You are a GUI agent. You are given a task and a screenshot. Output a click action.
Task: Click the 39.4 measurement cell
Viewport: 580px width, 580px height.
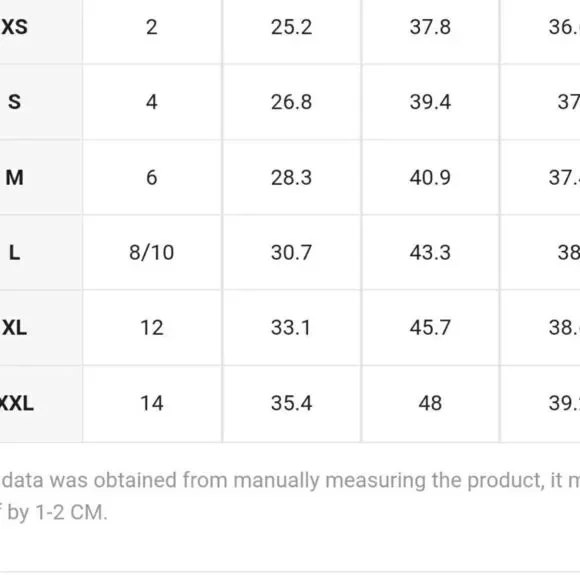(430, 102)
